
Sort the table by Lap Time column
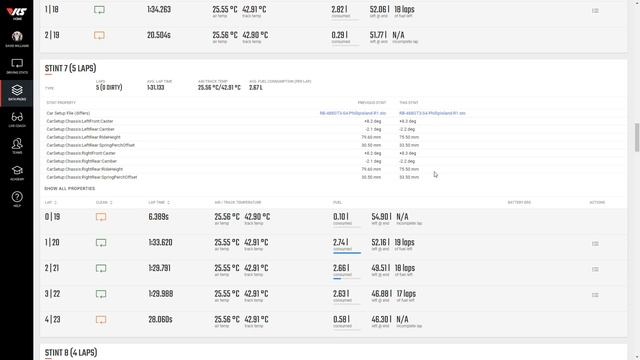pos(159,202)
